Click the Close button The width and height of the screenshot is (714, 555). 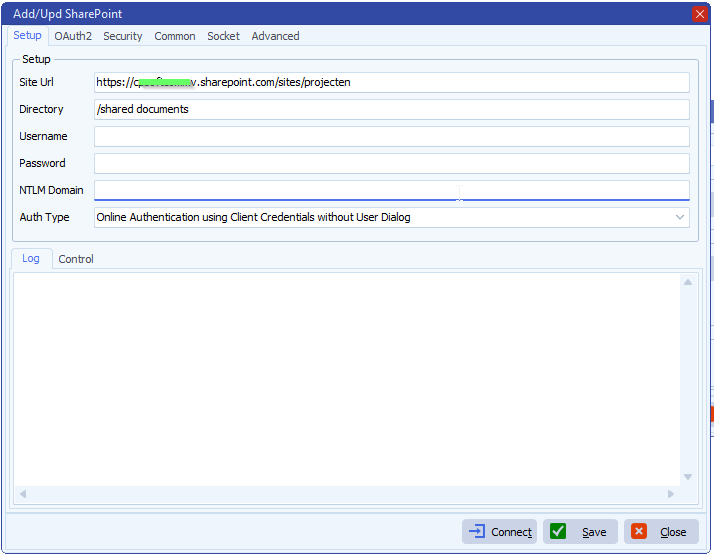click(x=661, y=531)
